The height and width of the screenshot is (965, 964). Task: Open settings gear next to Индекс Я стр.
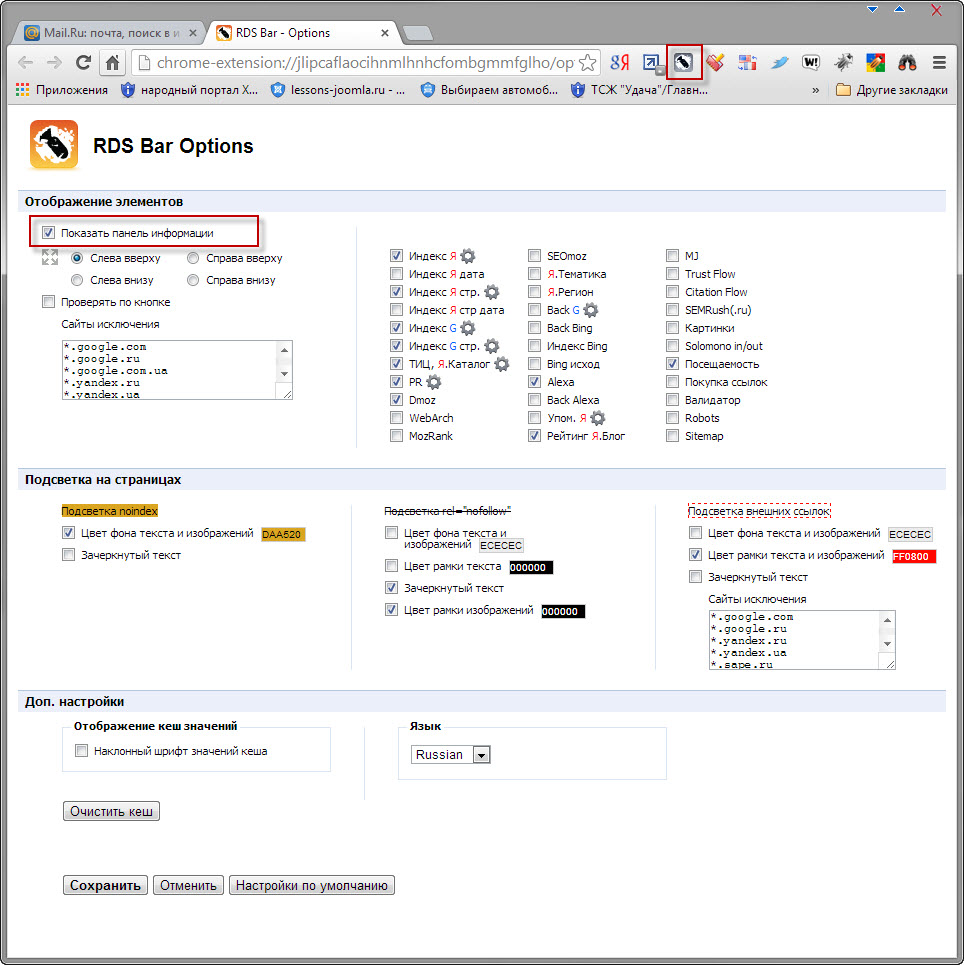[491, 292]
